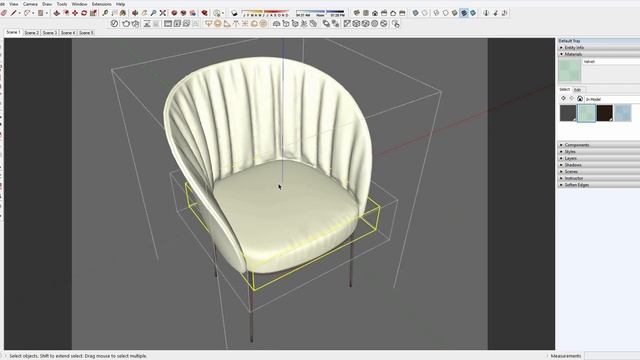Switch to the Scene 2 tab
Image resolution: width=640 pixels, height=360 pixels.
click(31, 32)
